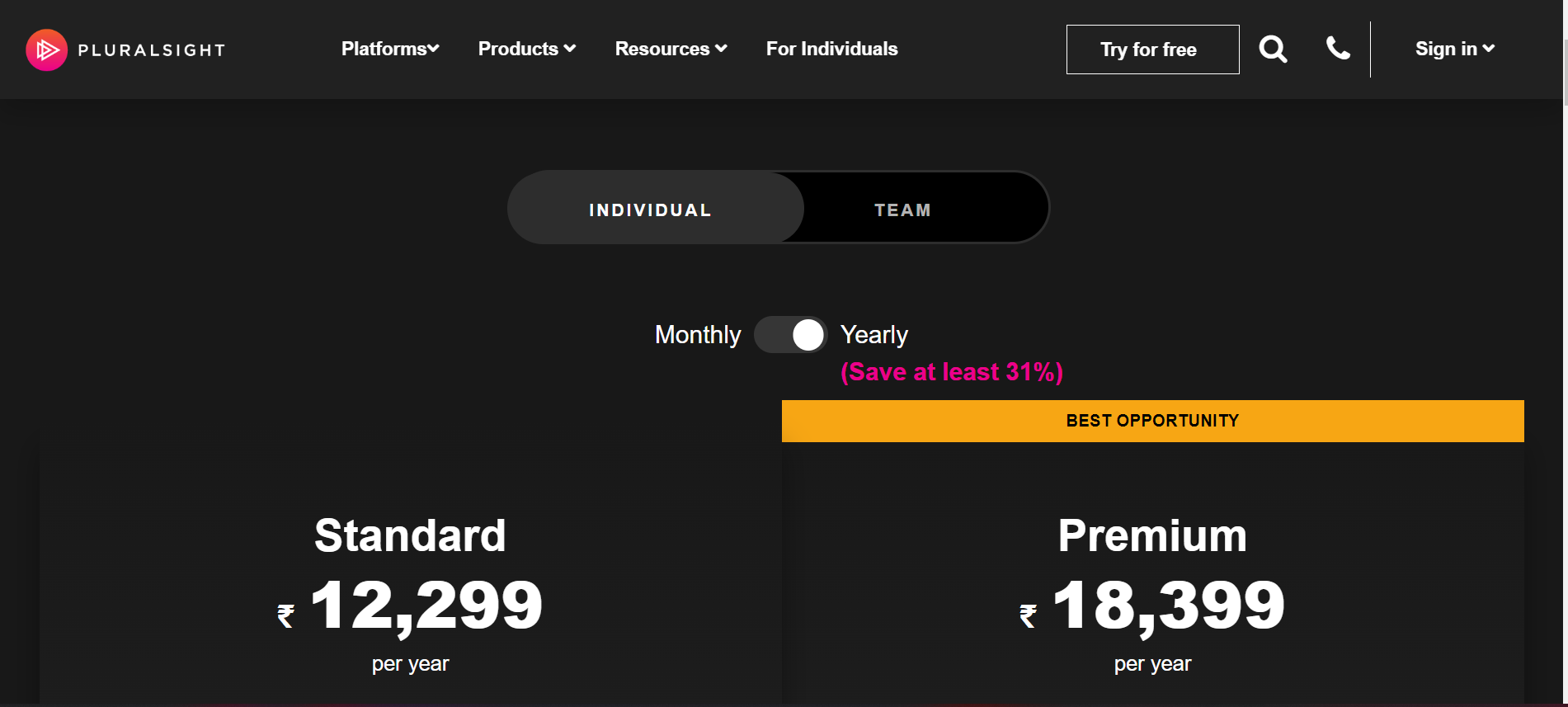This screenshot has height=707, width=1568.
Task: Click the phone icon to contact sales
Action: point(1337,49)
